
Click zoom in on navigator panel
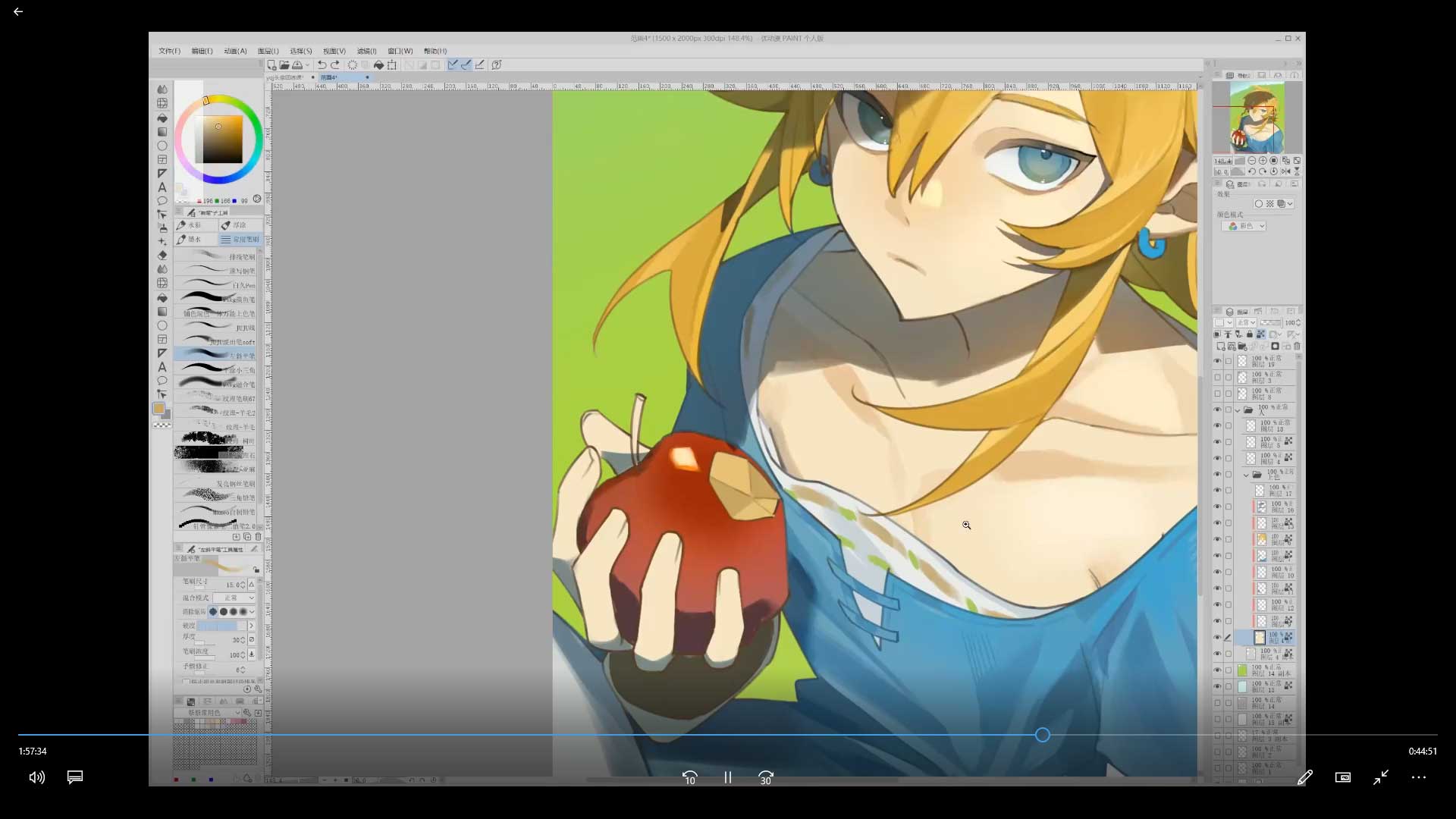click(x=1263, y=161)
